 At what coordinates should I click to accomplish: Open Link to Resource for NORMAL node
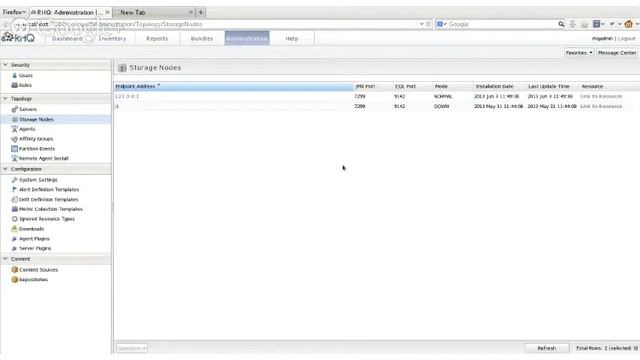coord(601,96)
